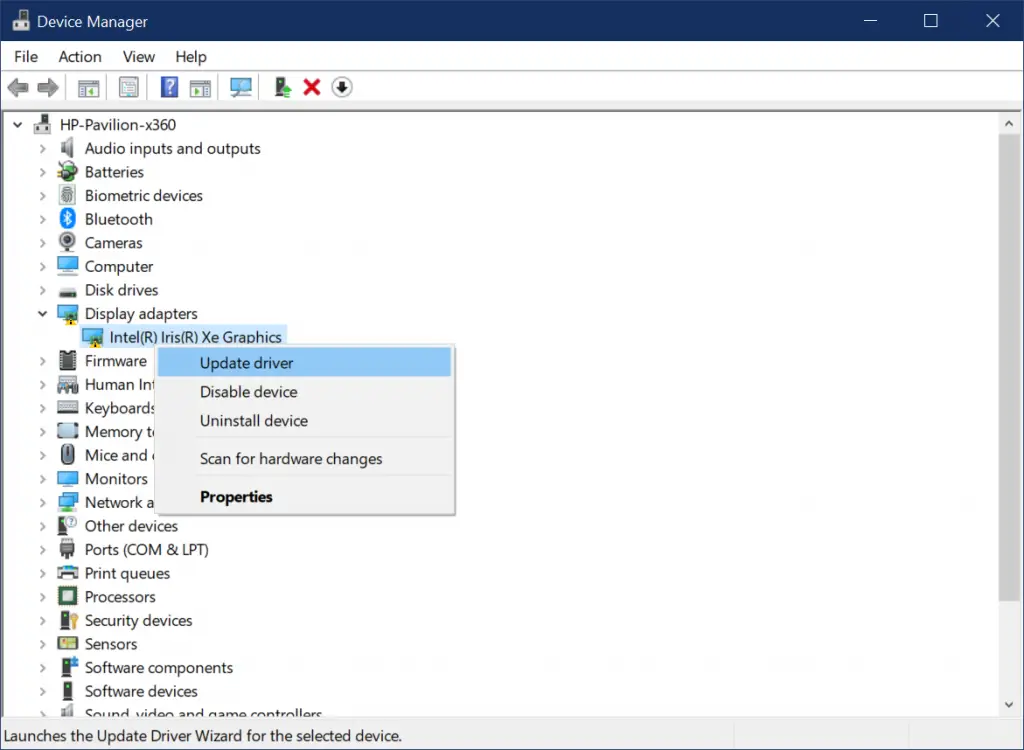The height and width of the screenshot is (750, 1024).
Task: Expand the Audio inputs and outputs category
Action: pos(42,148)
